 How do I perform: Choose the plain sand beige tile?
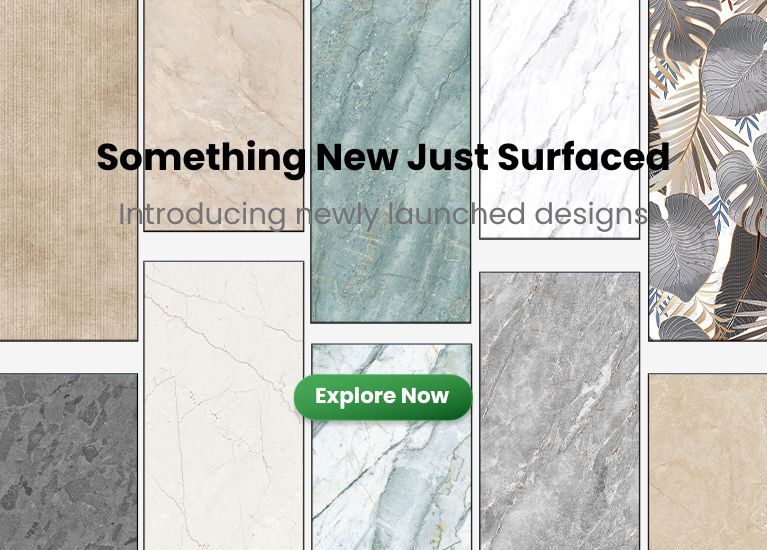(x=708, y=461)
